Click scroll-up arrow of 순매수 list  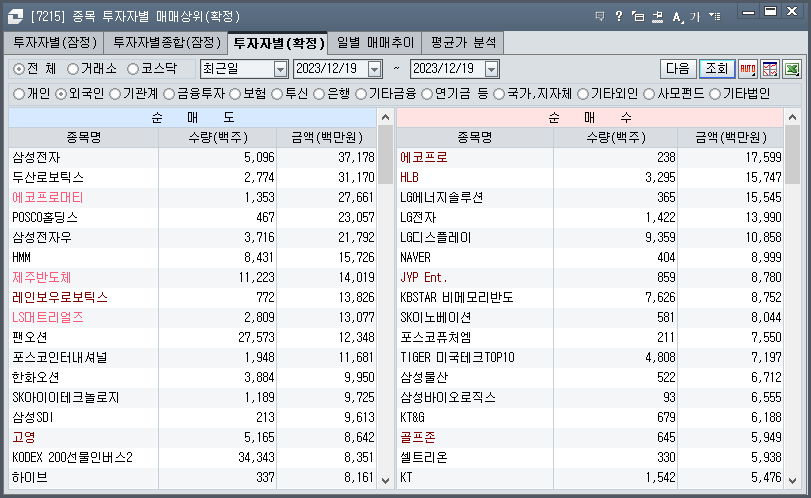point(792,117)
